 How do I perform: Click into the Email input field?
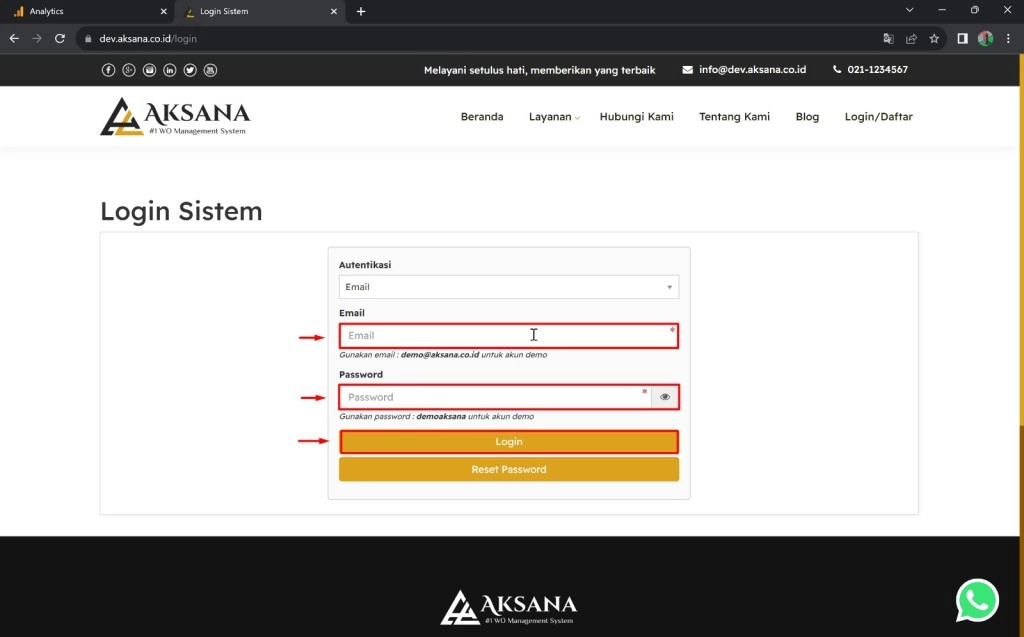coord(500,336)
